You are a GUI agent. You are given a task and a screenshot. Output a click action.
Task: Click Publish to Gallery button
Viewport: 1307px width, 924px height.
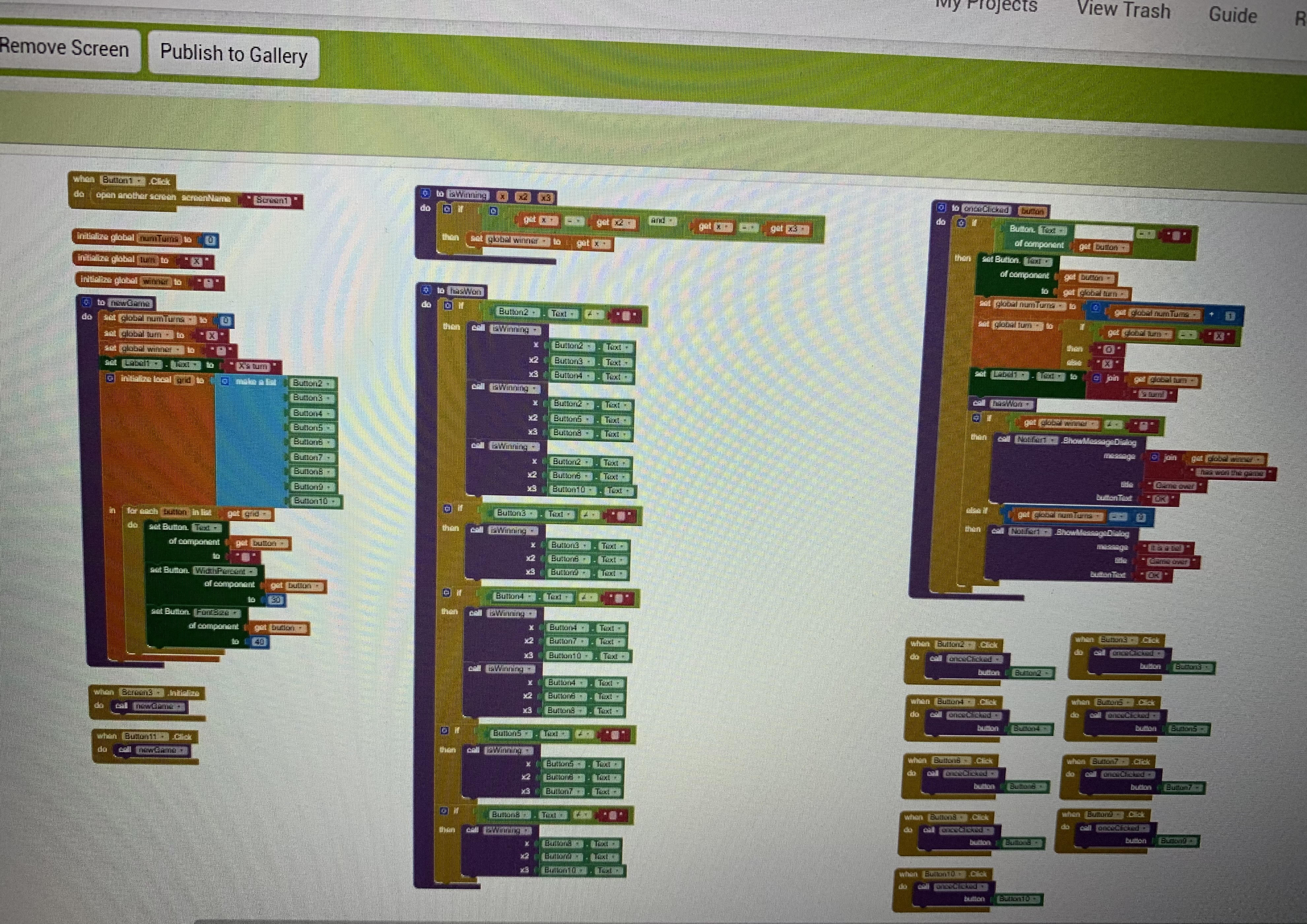pos(233,54)
